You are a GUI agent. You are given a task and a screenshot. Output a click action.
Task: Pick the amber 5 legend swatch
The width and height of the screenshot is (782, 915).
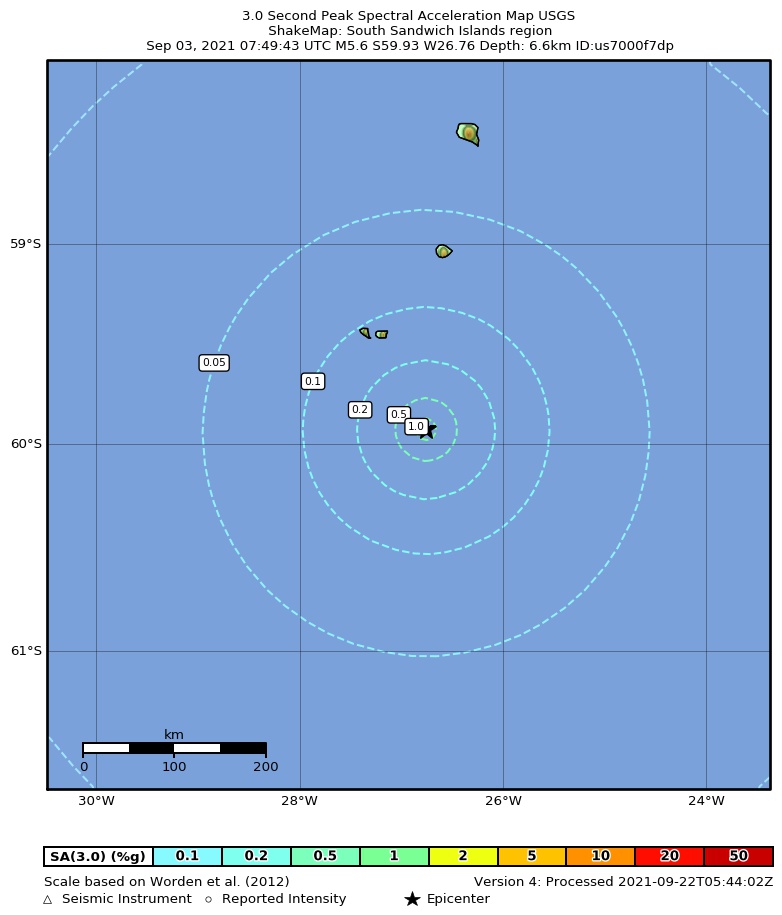click(x=531, y=856)
